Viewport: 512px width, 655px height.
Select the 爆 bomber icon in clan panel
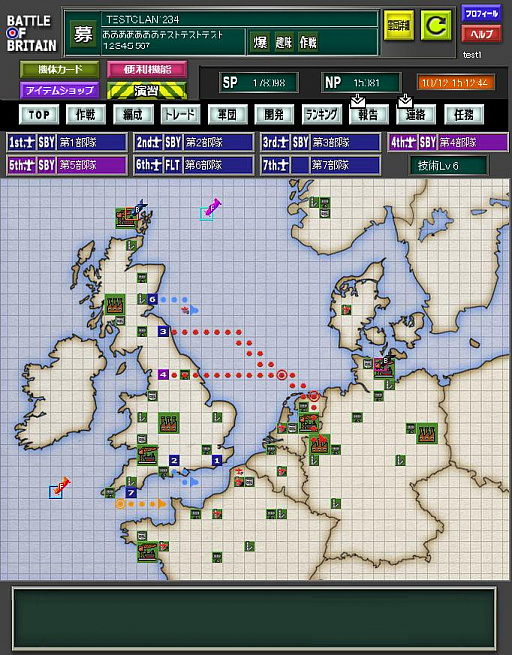[x=260, y=42]
